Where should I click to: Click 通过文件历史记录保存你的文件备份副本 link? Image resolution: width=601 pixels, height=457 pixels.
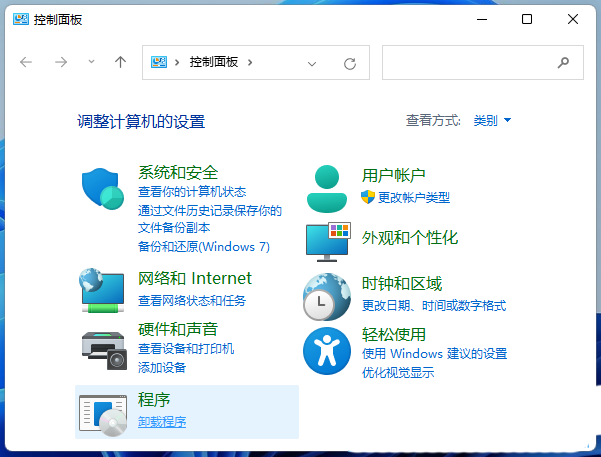[210, 219]
